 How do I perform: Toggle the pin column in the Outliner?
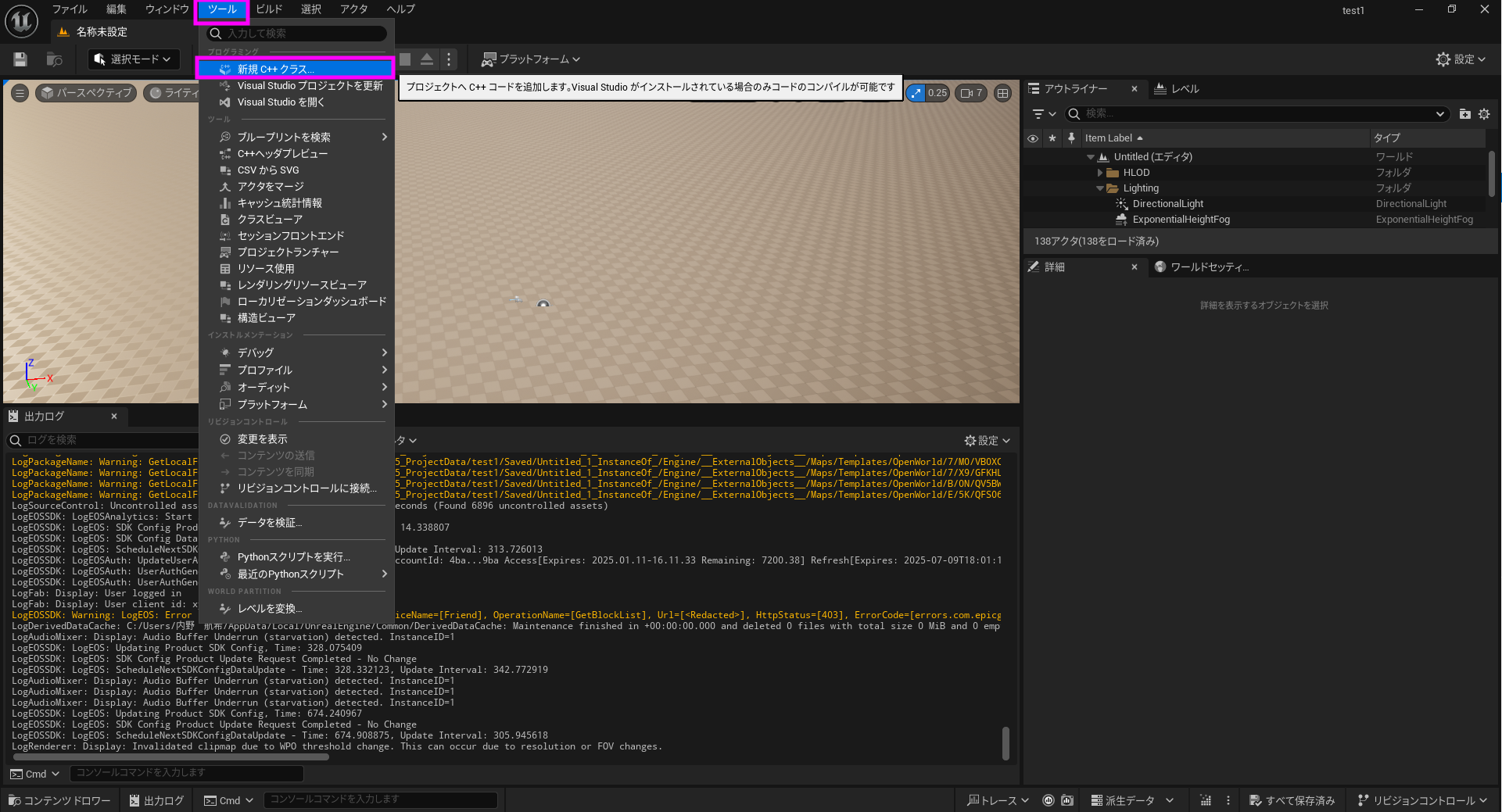pyautogui.click(x=1071, y=138)
